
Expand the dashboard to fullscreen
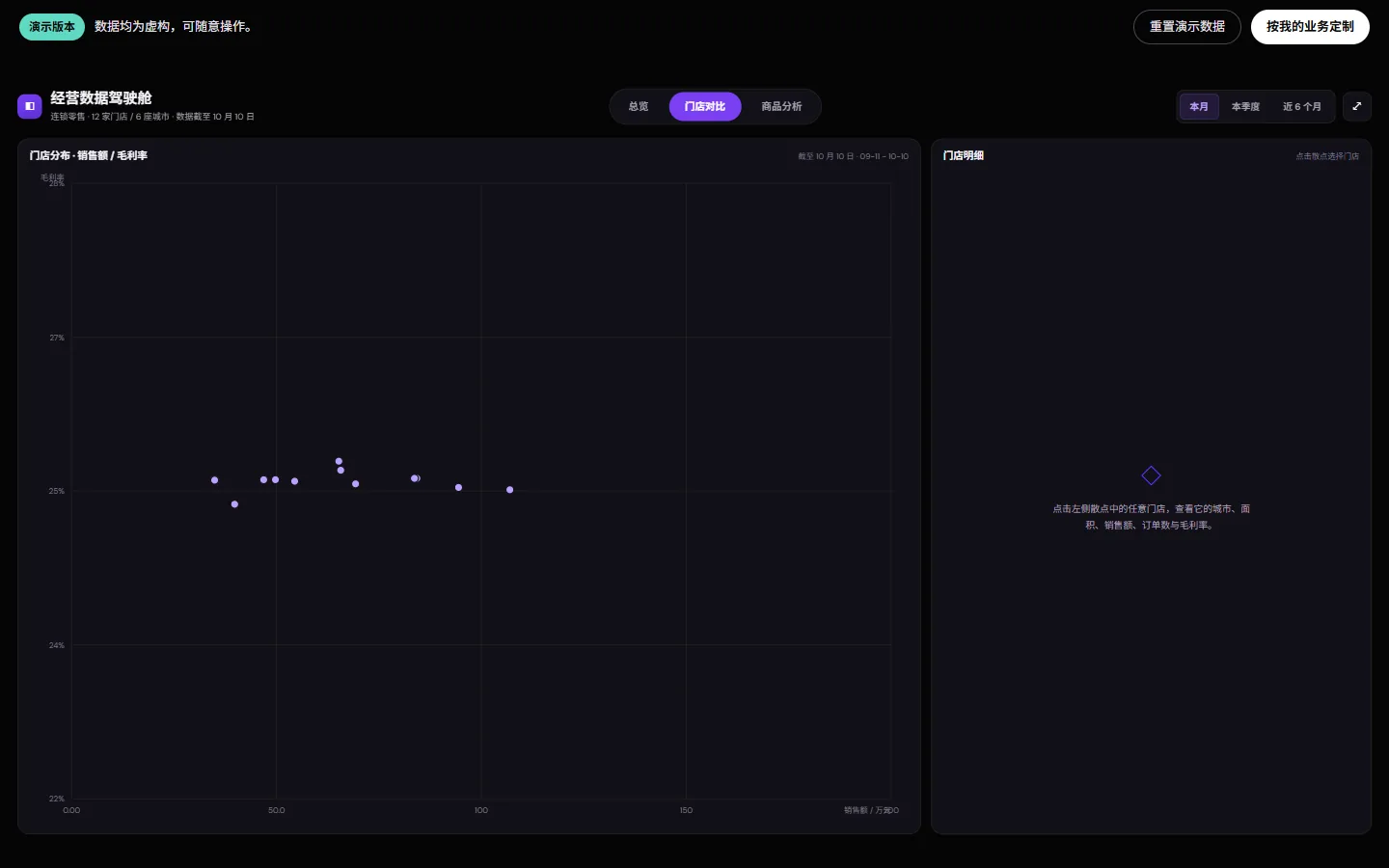(x=1356, y=106)
